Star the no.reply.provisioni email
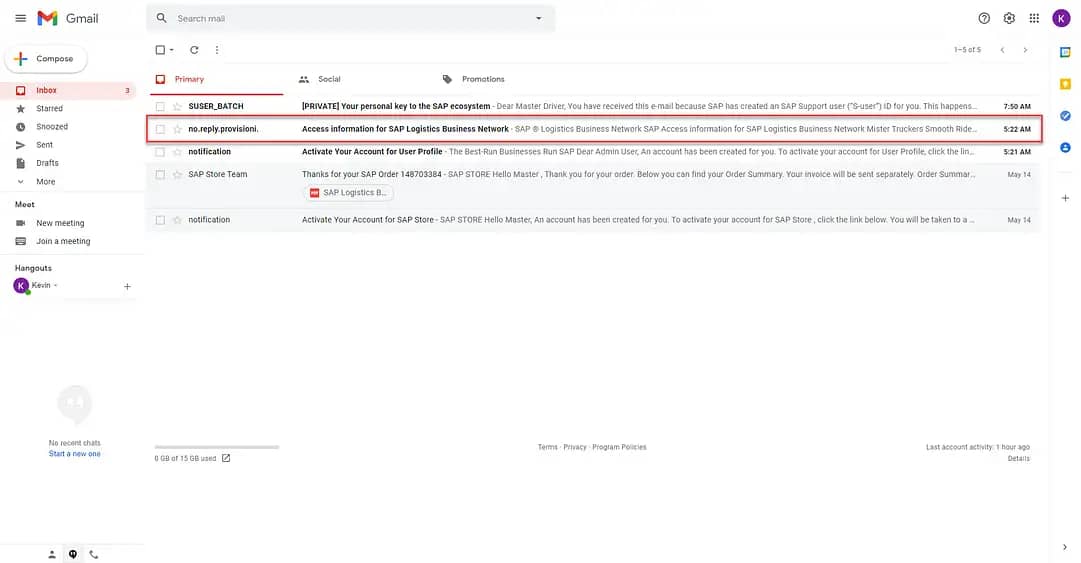 pyautogui.click(x=177, y=129)
